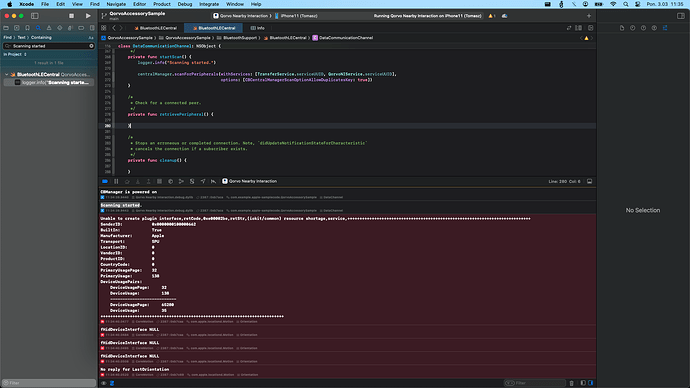The height and width of the screenshot is (388, 690).
Task: Open the Qorvo Nearby Interaction scheme selector
Action: (x=242, y=16)
